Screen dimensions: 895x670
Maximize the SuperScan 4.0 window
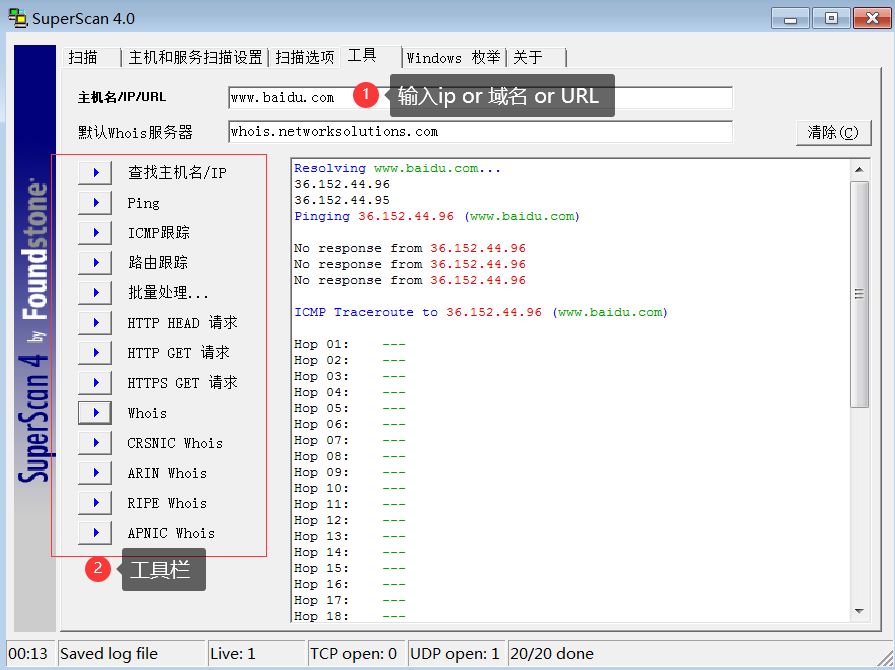point(831,18)
